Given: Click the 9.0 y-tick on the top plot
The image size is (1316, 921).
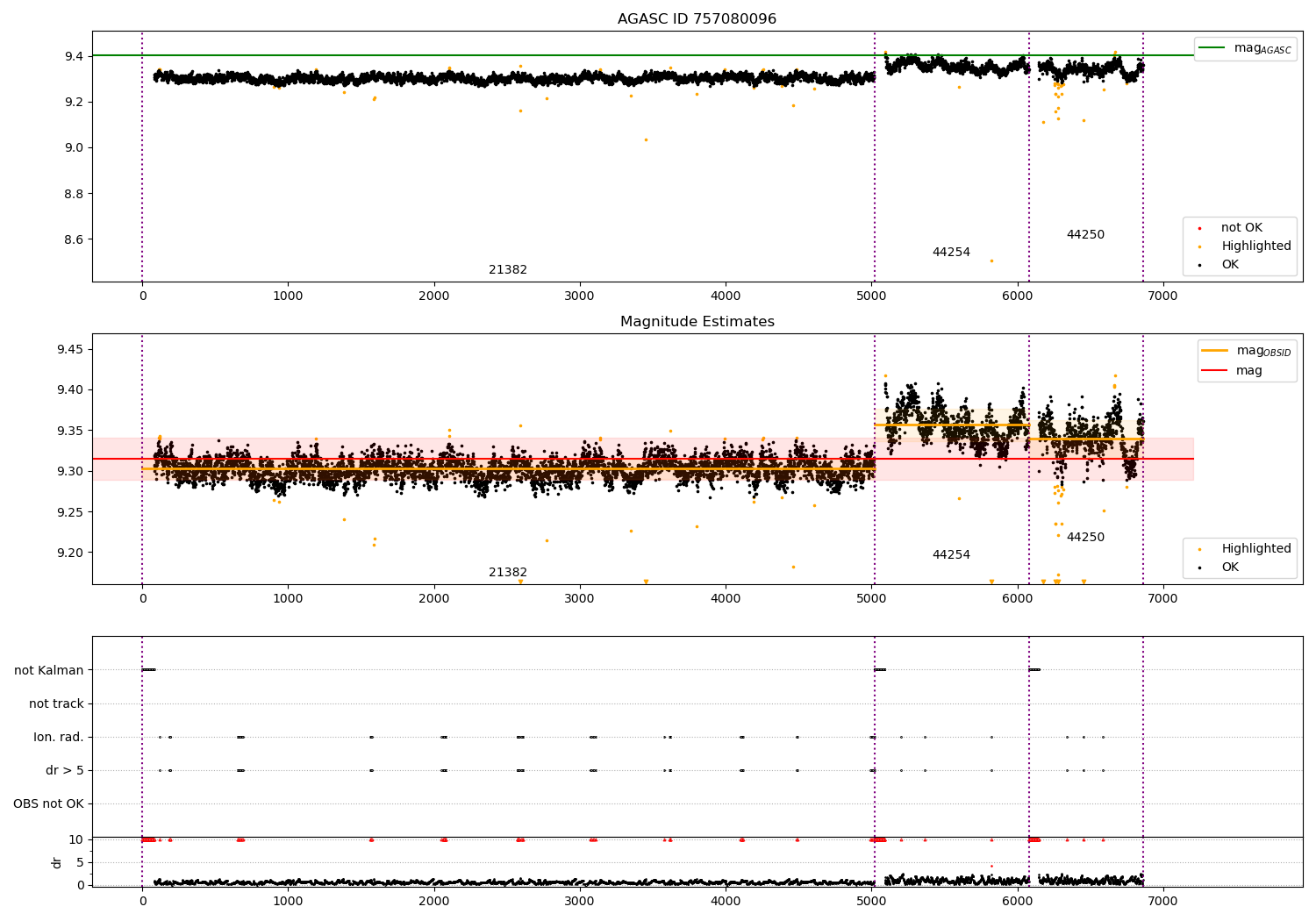Looking at the screenshot, I should [x=74, y=148].
